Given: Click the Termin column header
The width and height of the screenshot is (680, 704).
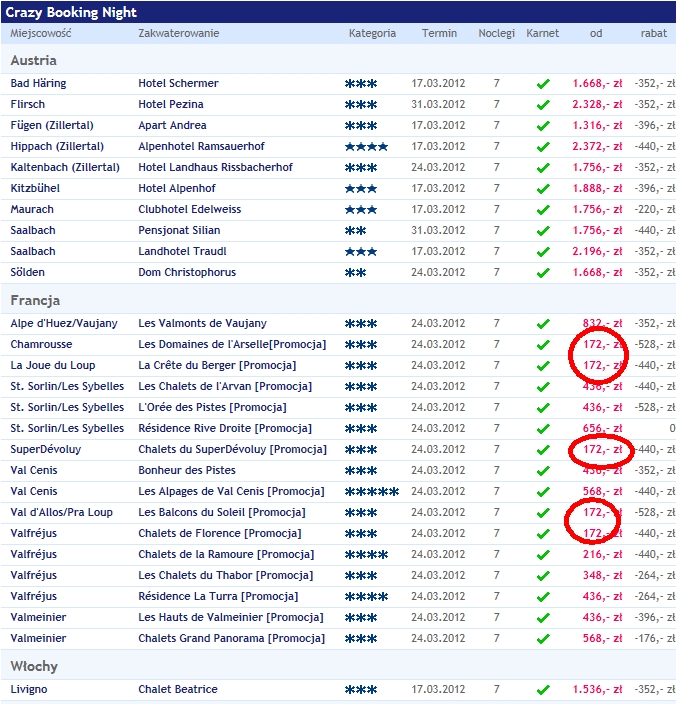Looking at the screenshot, I should coord(439,33).
